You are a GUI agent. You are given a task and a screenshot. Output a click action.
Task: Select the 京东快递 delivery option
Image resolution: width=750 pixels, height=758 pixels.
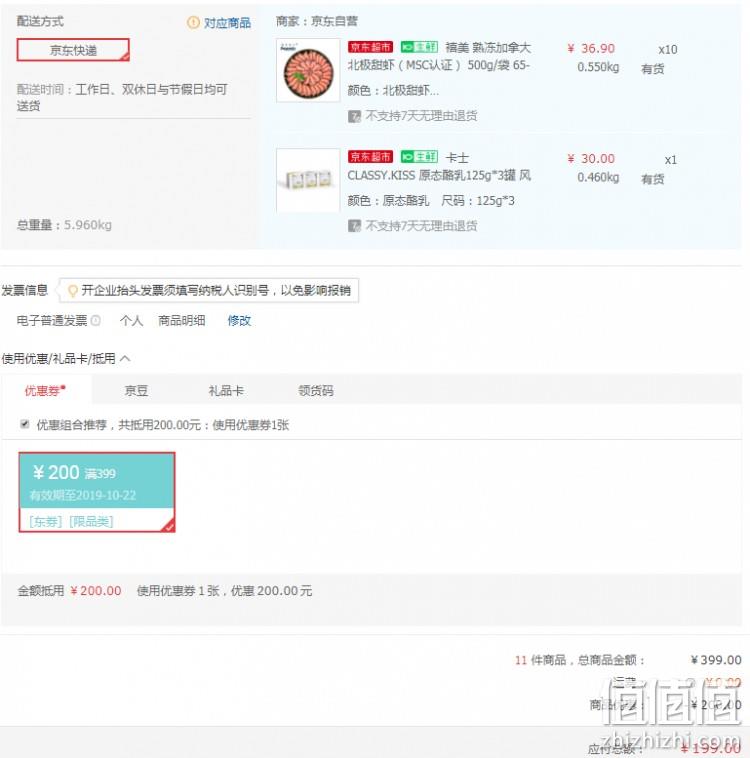click(x=73, y=50)
